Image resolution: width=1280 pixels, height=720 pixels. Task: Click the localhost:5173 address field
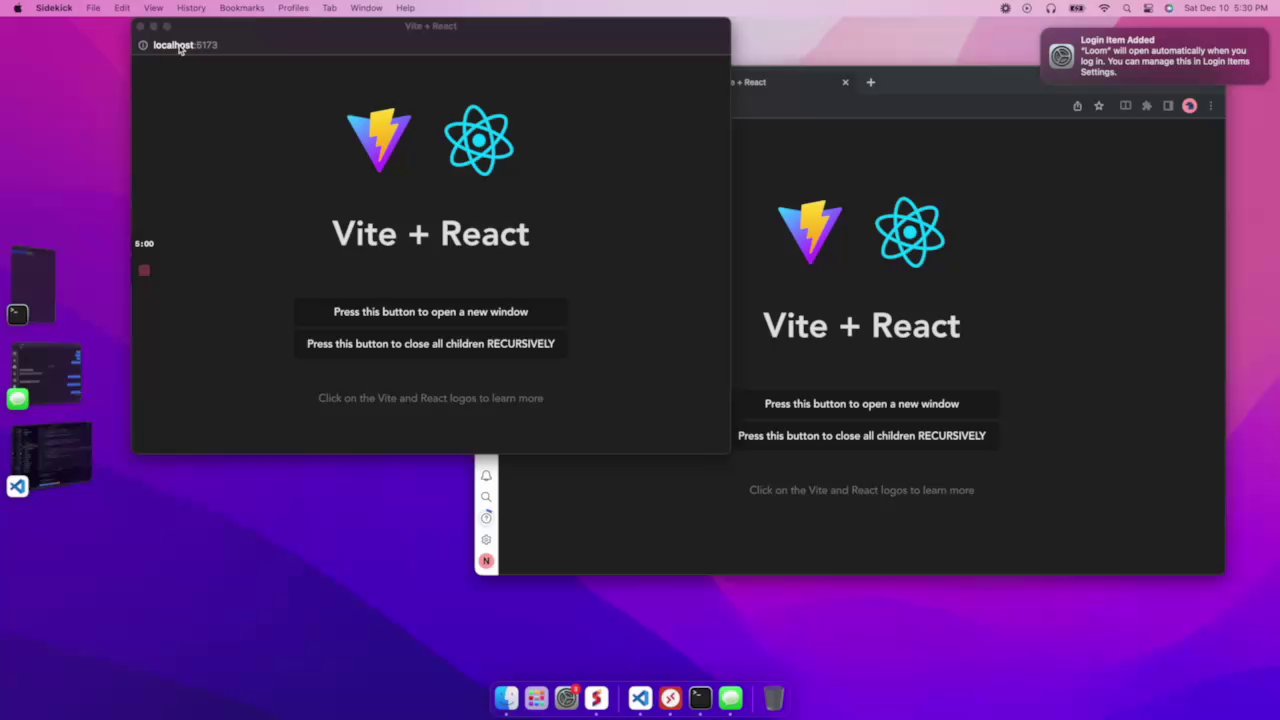185,45
